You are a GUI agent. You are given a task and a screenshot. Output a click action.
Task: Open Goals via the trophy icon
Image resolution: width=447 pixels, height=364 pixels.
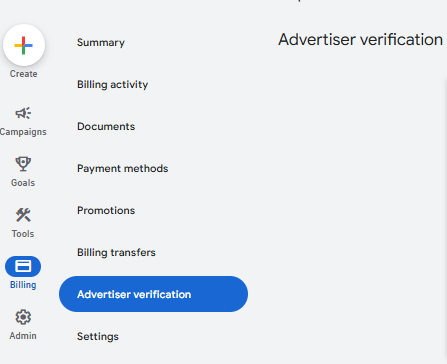coord(23,164)
